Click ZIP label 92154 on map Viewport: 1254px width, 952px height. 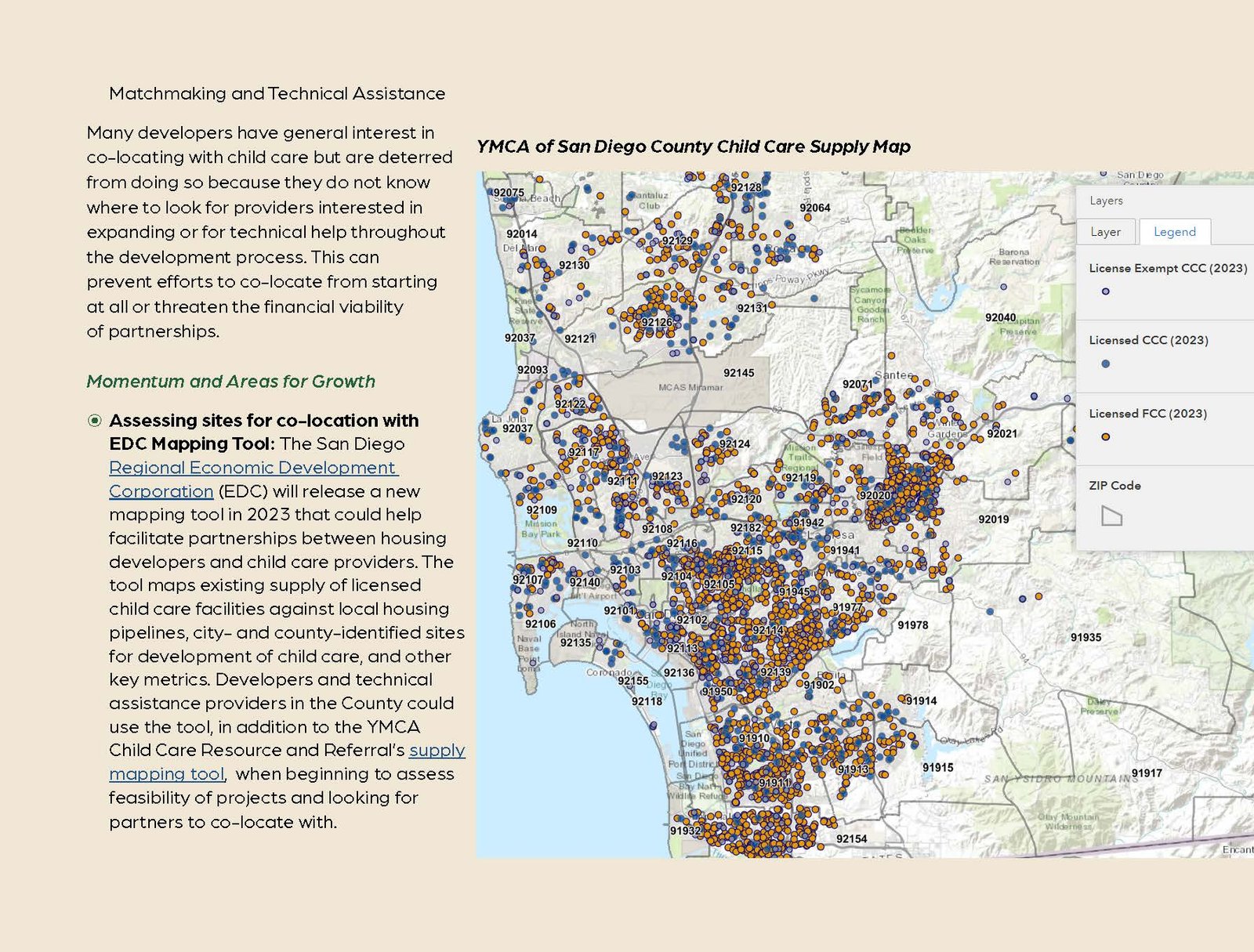coord(851,839)
